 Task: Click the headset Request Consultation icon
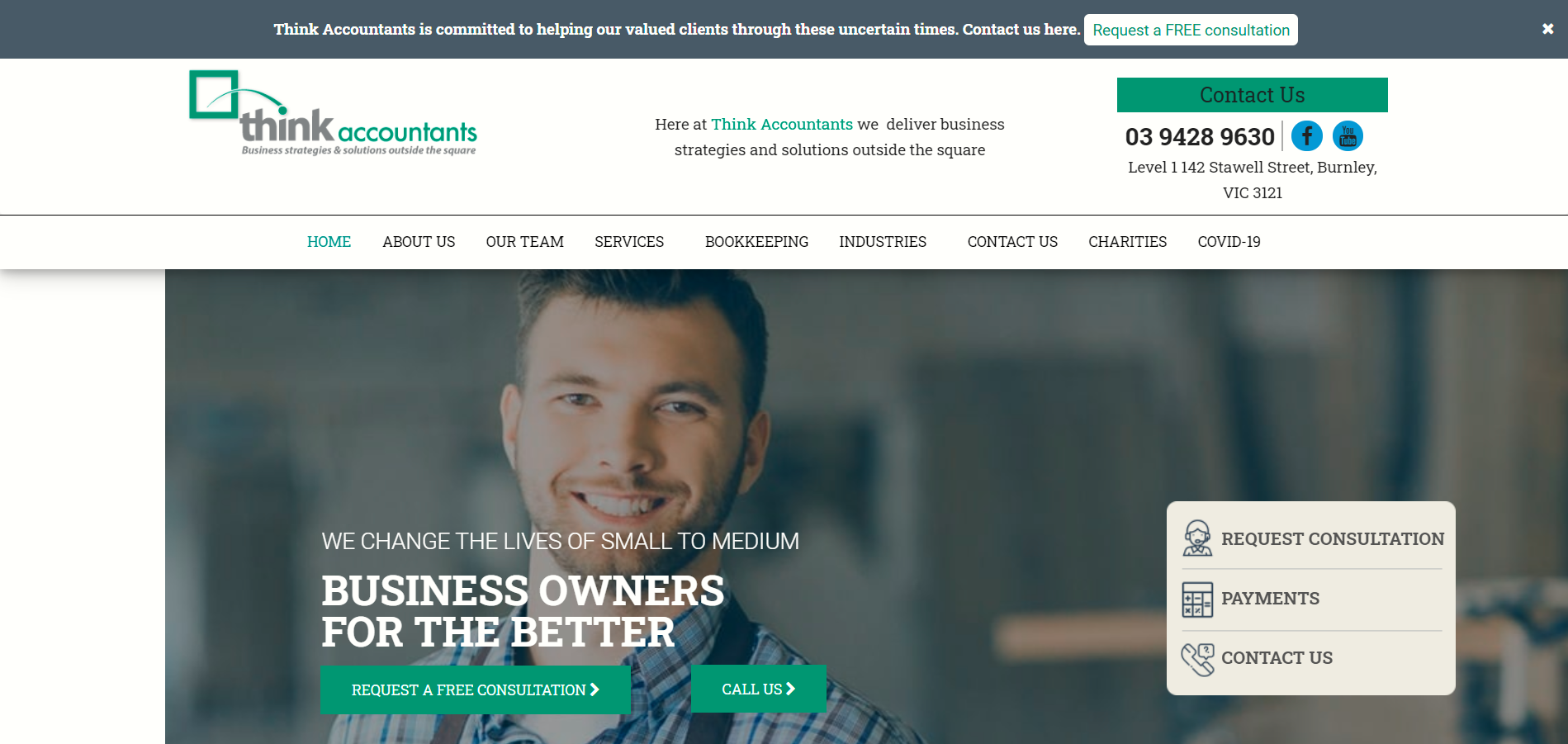pos(1197,538)
